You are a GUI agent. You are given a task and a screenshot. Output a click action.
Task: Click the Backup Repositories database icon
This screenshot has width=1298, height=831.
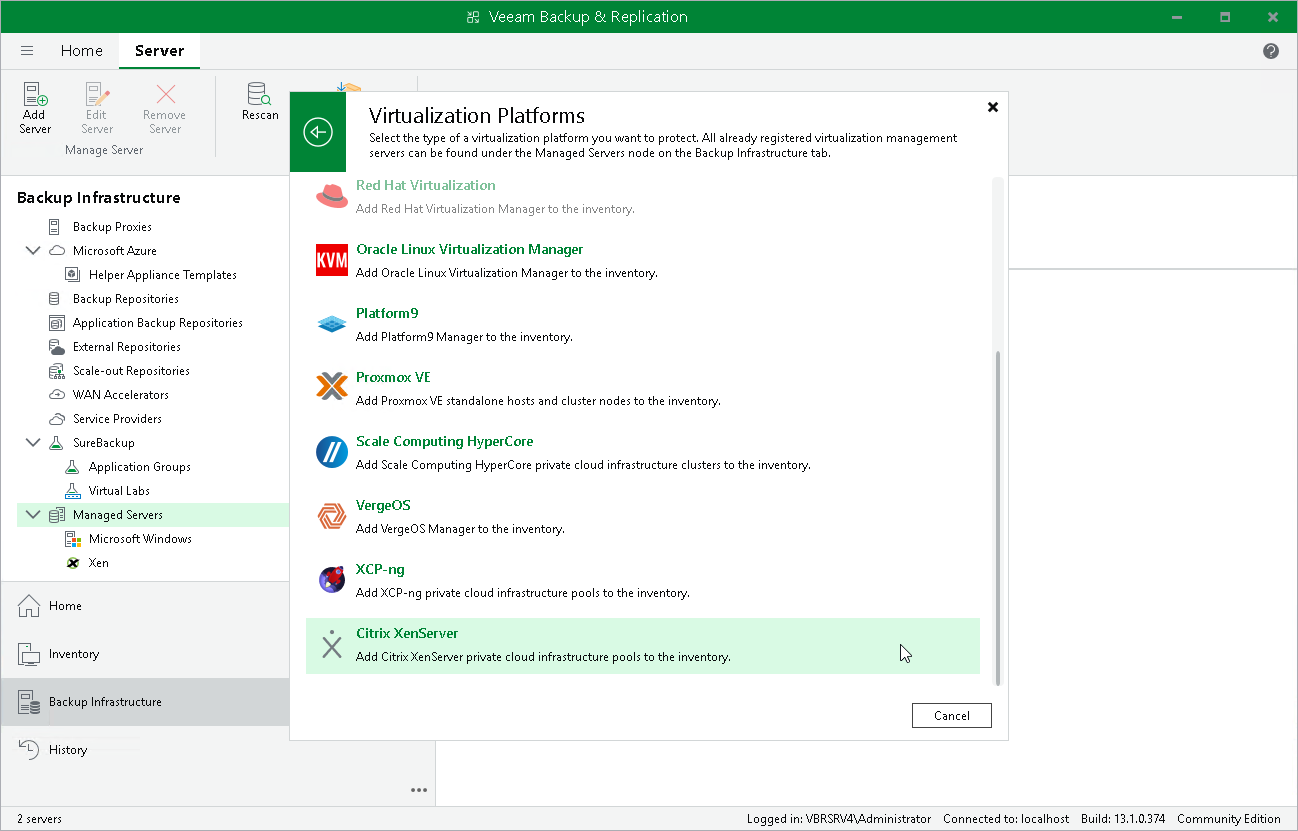pyautogui.click(x=55, y=299)
